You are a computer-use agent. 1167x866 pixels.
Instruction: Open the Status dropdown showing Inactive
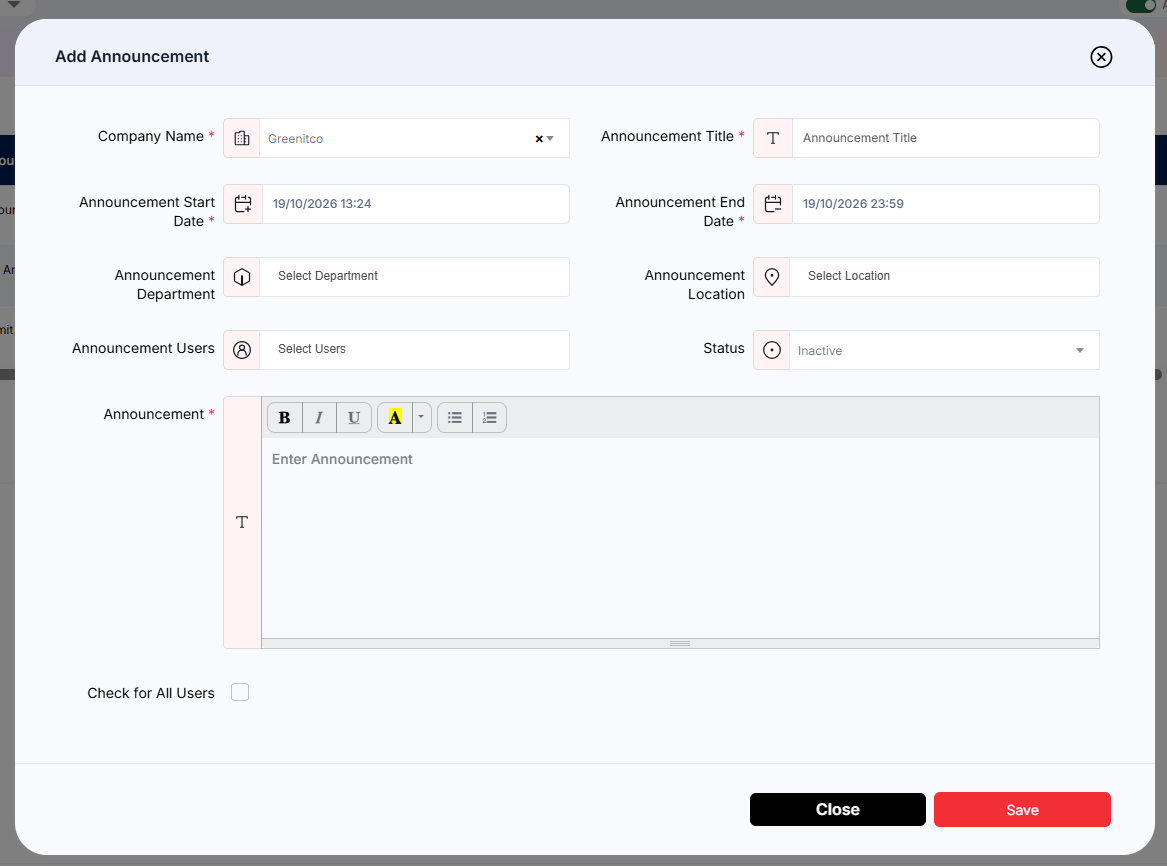[x=944, y=350]
